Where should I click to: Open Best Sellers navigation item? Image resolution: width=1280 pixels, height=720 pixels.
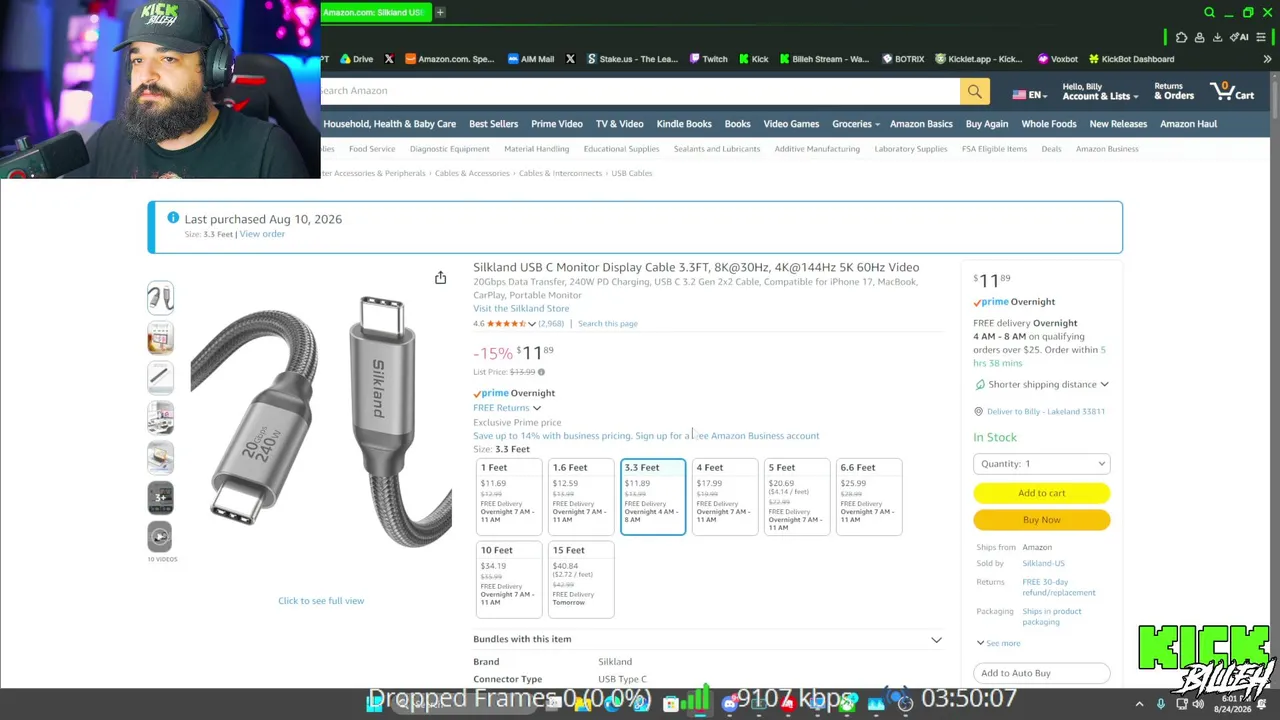click(493, 124)
